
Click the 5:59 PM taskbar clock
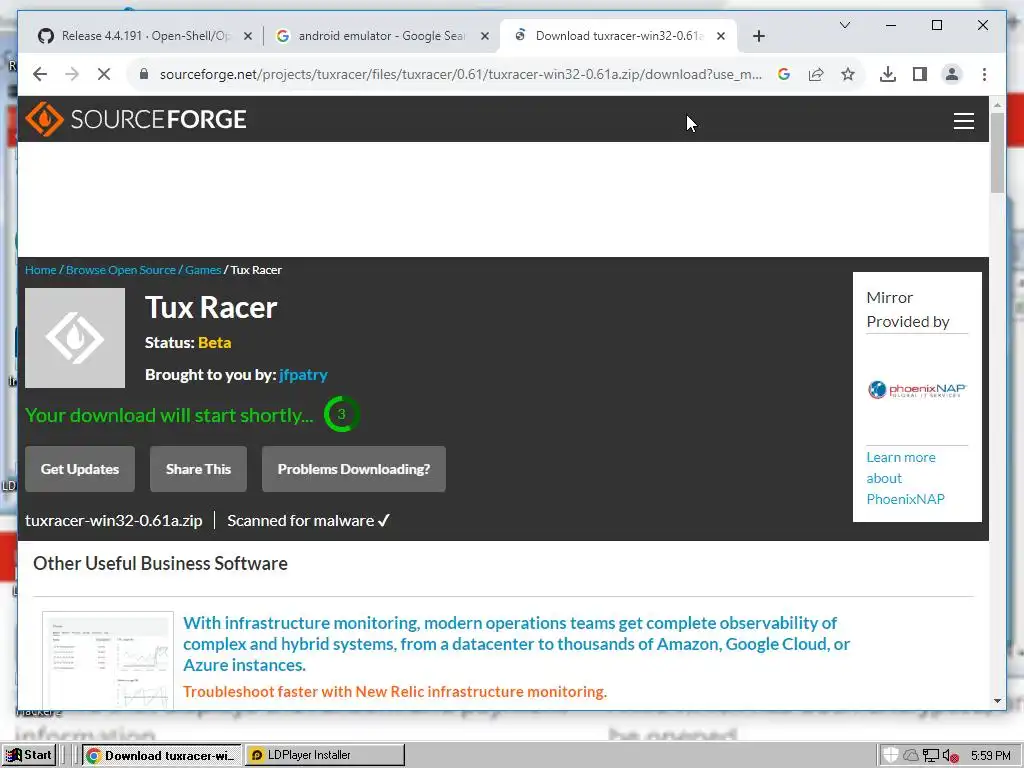[991, 756]
